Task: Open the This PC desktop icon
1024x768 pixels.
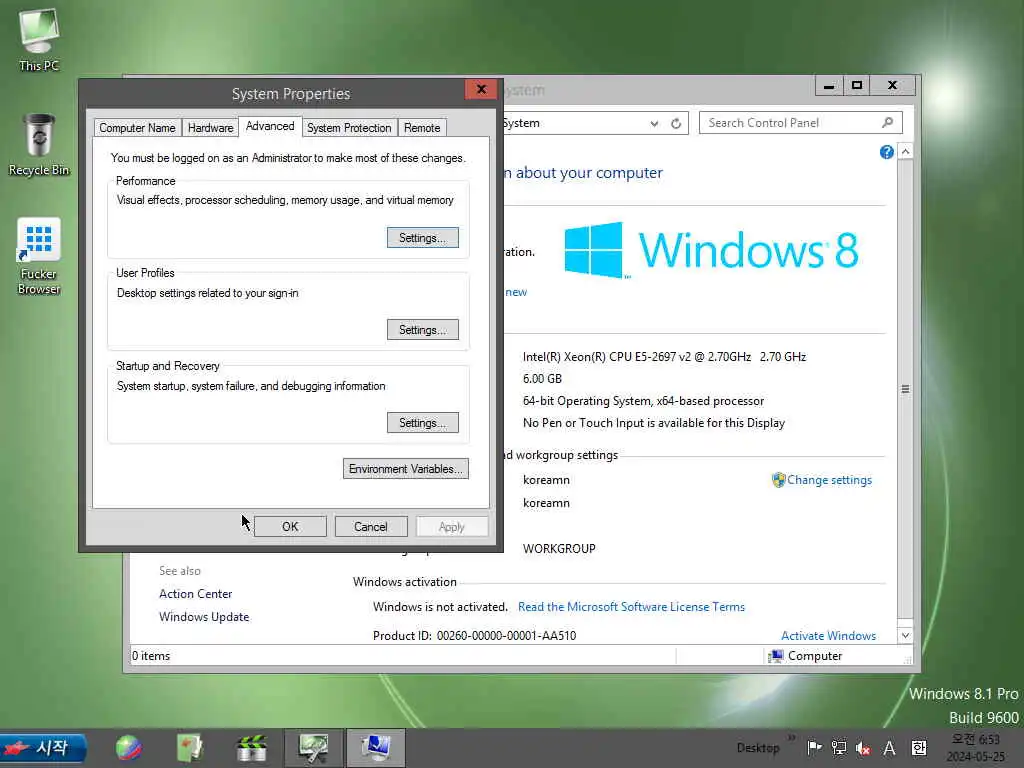Action: (39, 40)
